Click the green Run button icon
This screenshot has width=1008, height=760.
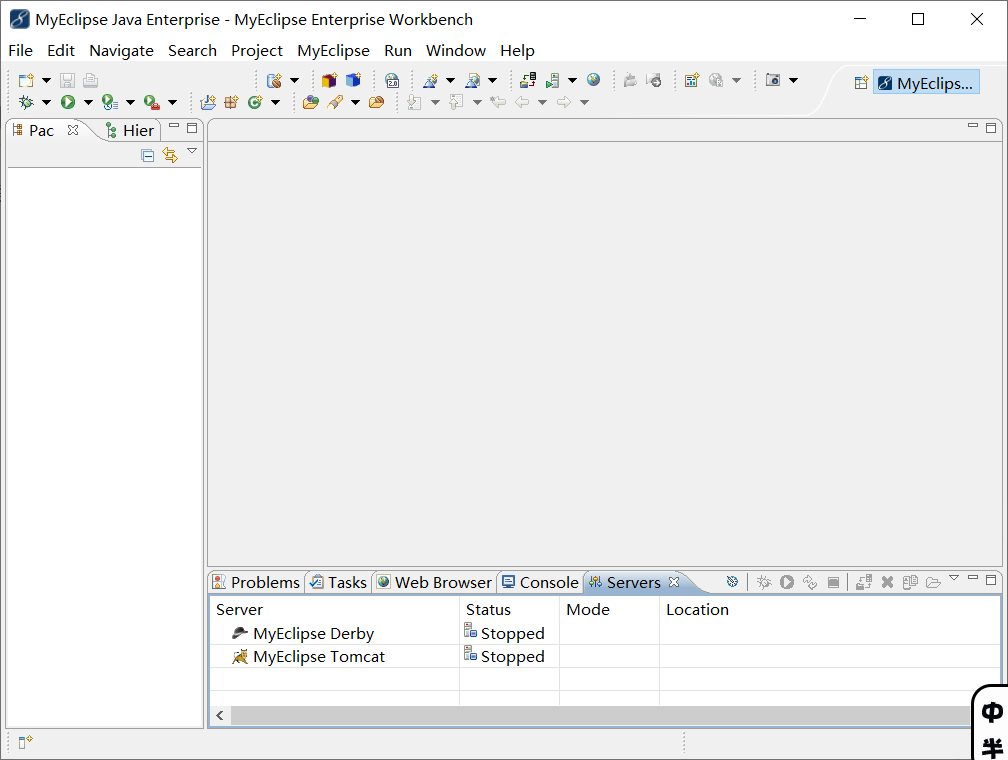(x=68, y=102)
